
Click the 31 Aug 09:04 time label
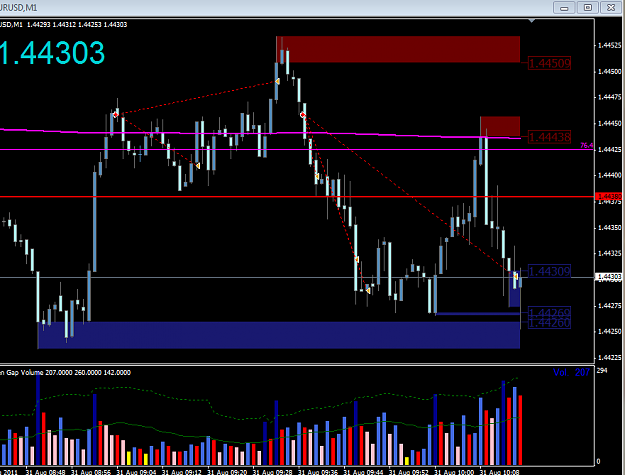(x=136, y=472)
